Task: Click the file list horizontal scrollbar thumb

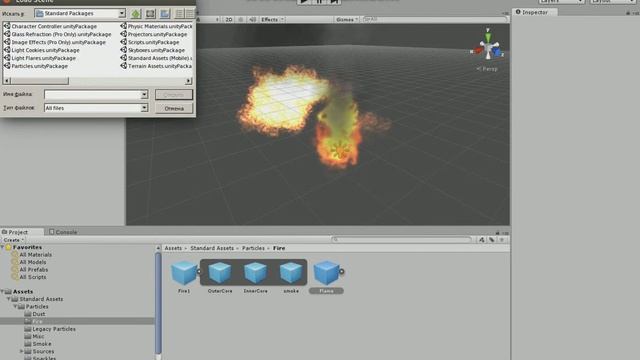Action: point(40,81)
